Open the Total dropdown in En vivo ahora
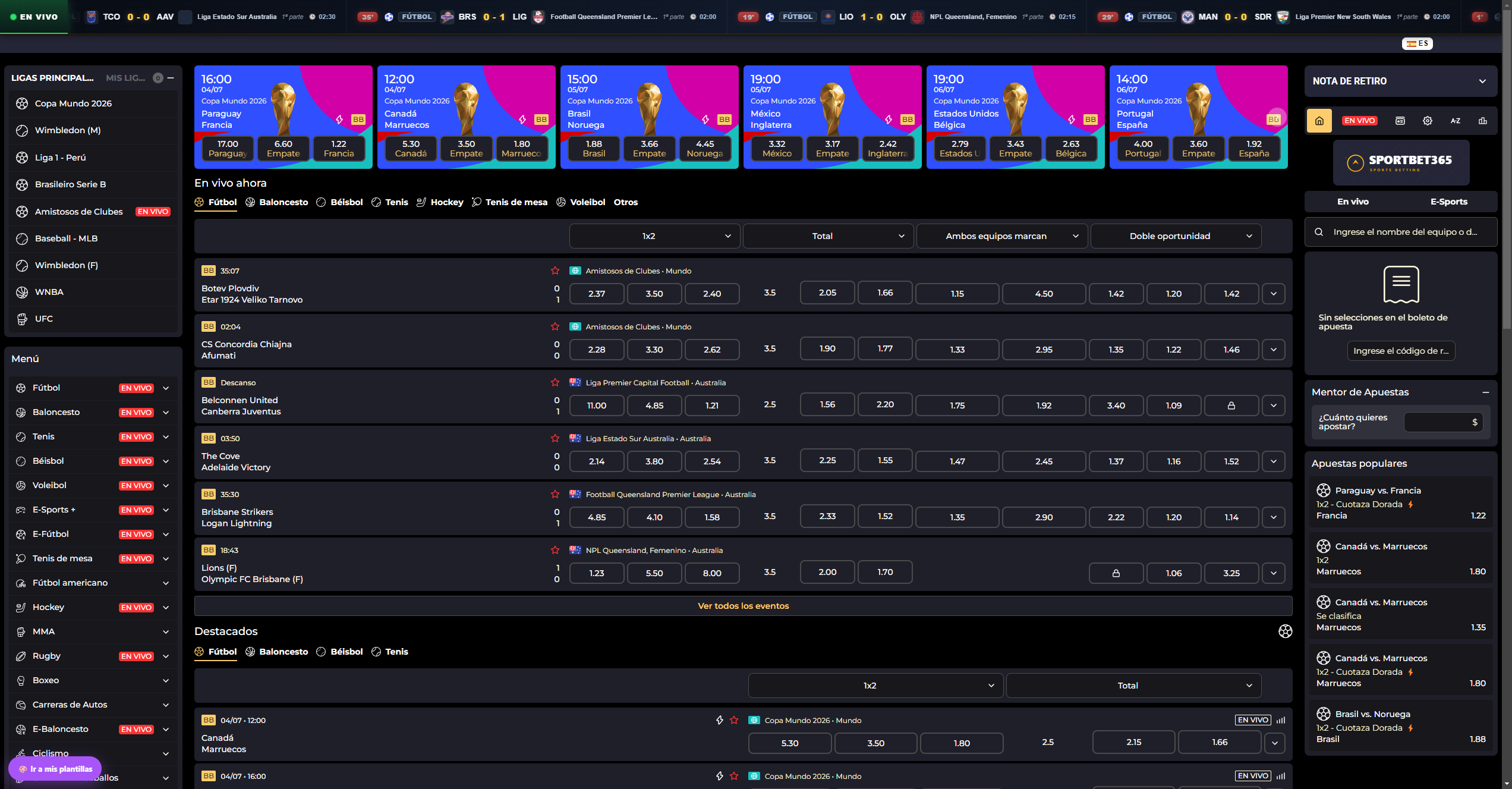 [829, 236]
